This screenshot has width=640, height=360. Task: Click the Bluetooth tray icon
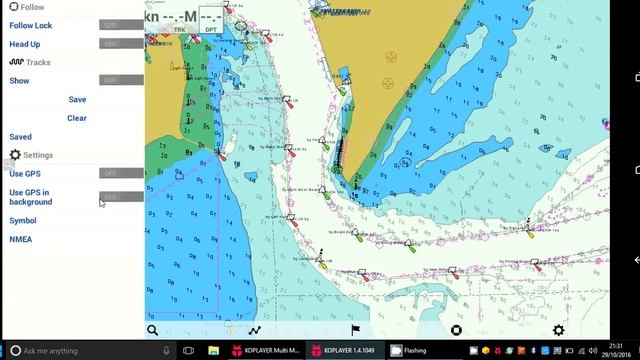pos(533,351)
